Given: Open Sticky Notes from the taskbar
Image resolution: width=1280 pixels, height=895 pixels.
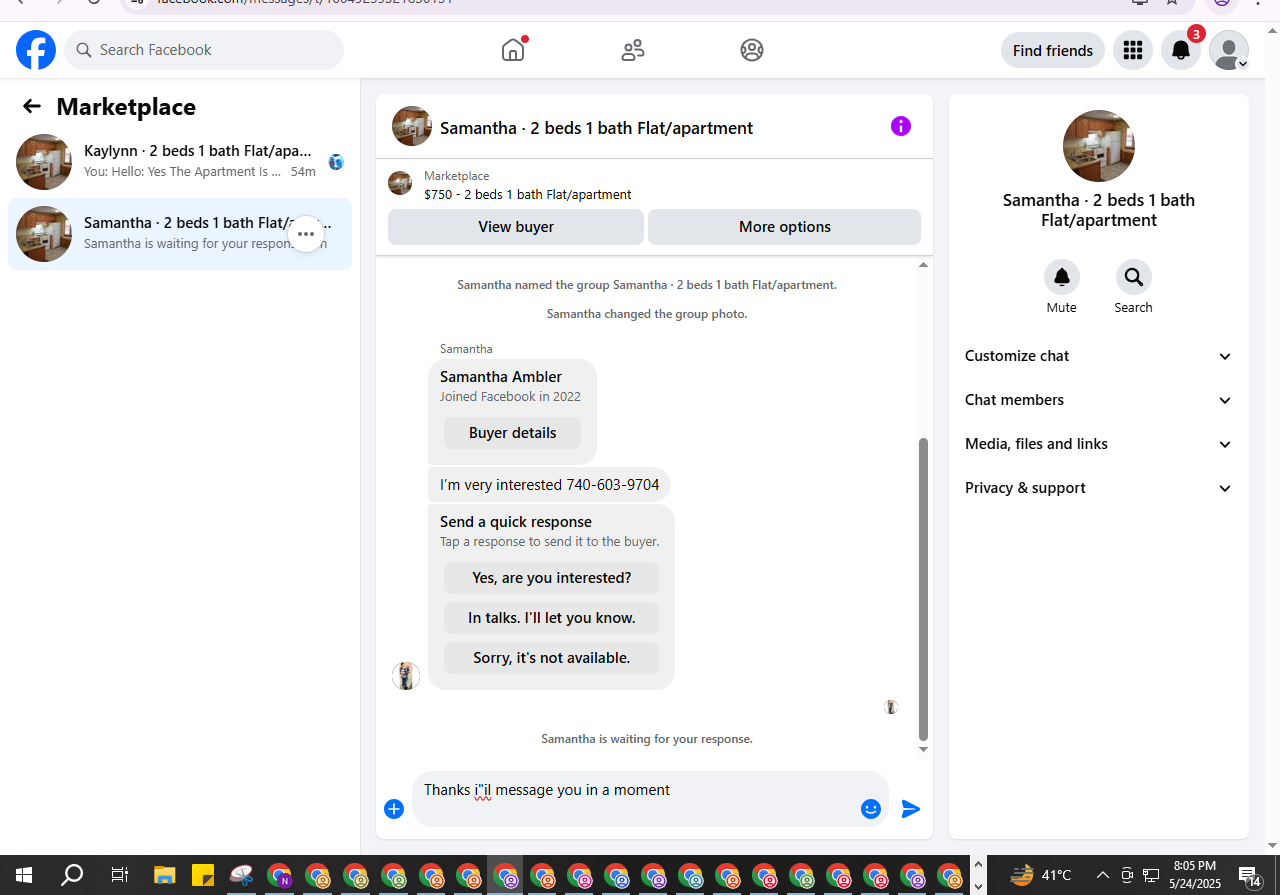Looking at the screenshot, I should point(203,876).
